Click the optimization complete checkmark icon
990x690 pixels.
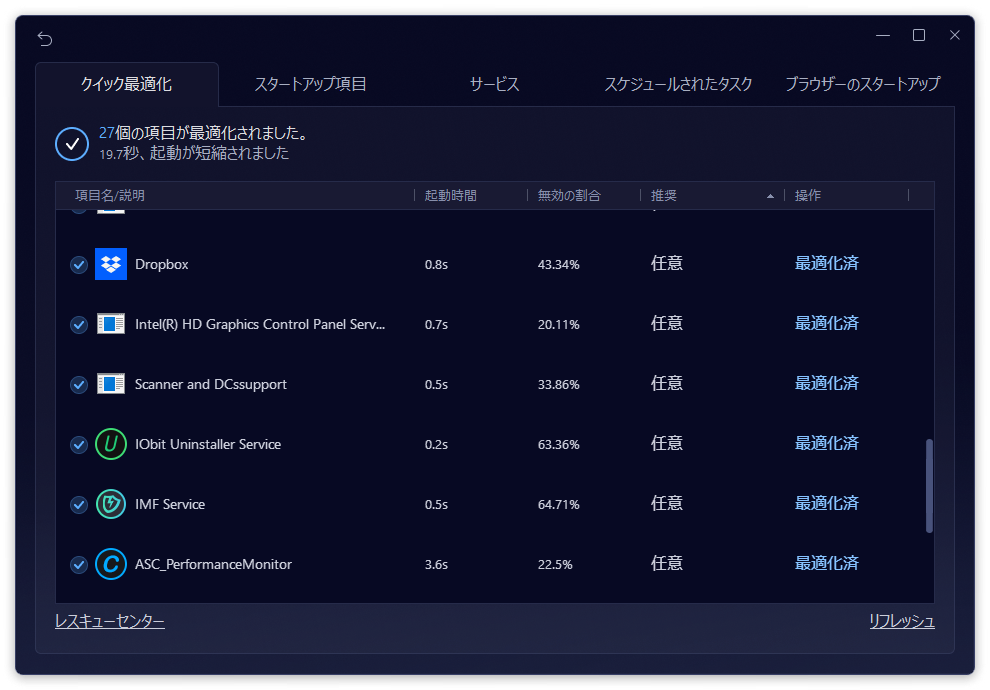72,143
